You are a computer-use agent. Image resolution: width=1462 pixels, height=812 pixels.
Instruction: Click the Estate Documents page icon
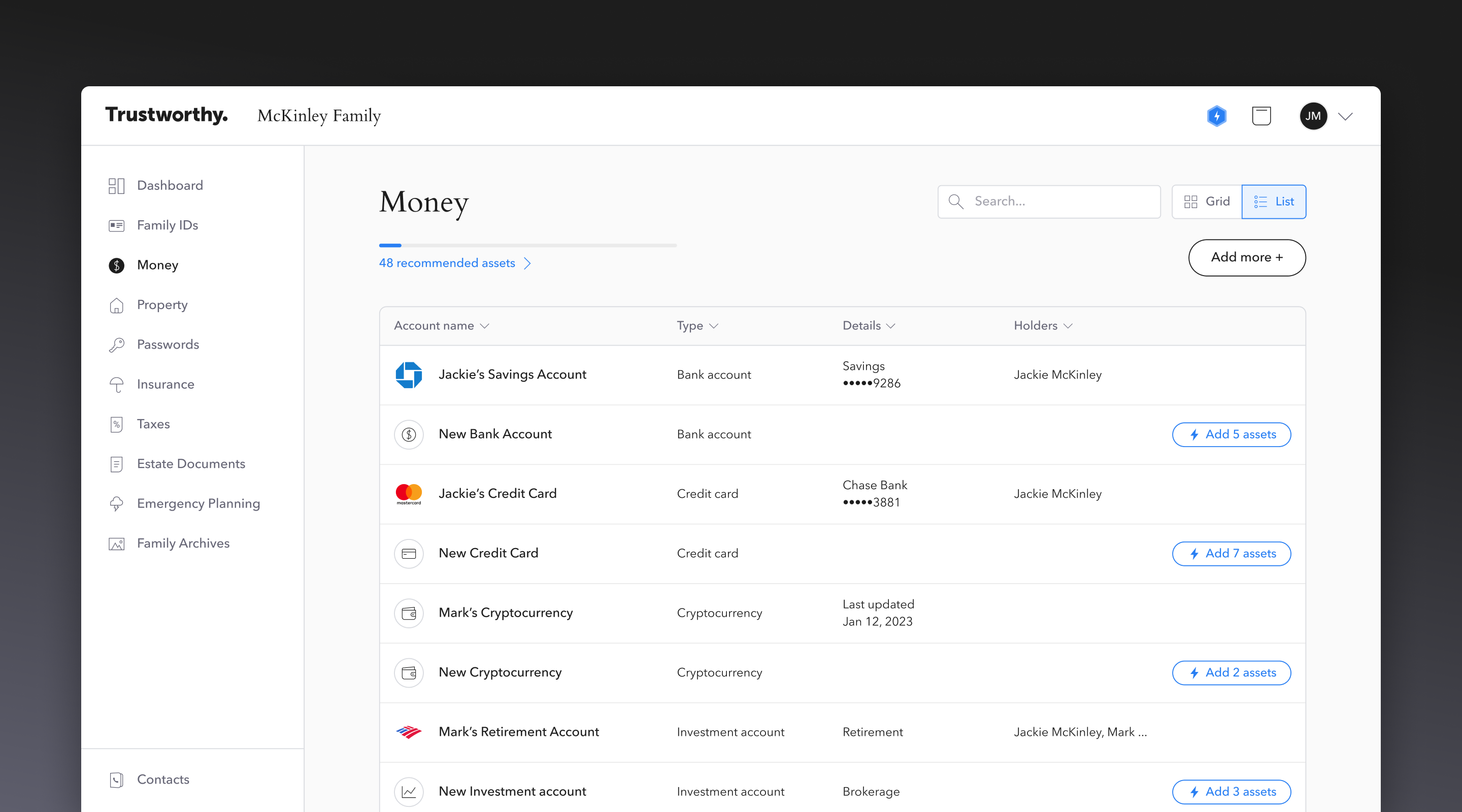[116, 463]
